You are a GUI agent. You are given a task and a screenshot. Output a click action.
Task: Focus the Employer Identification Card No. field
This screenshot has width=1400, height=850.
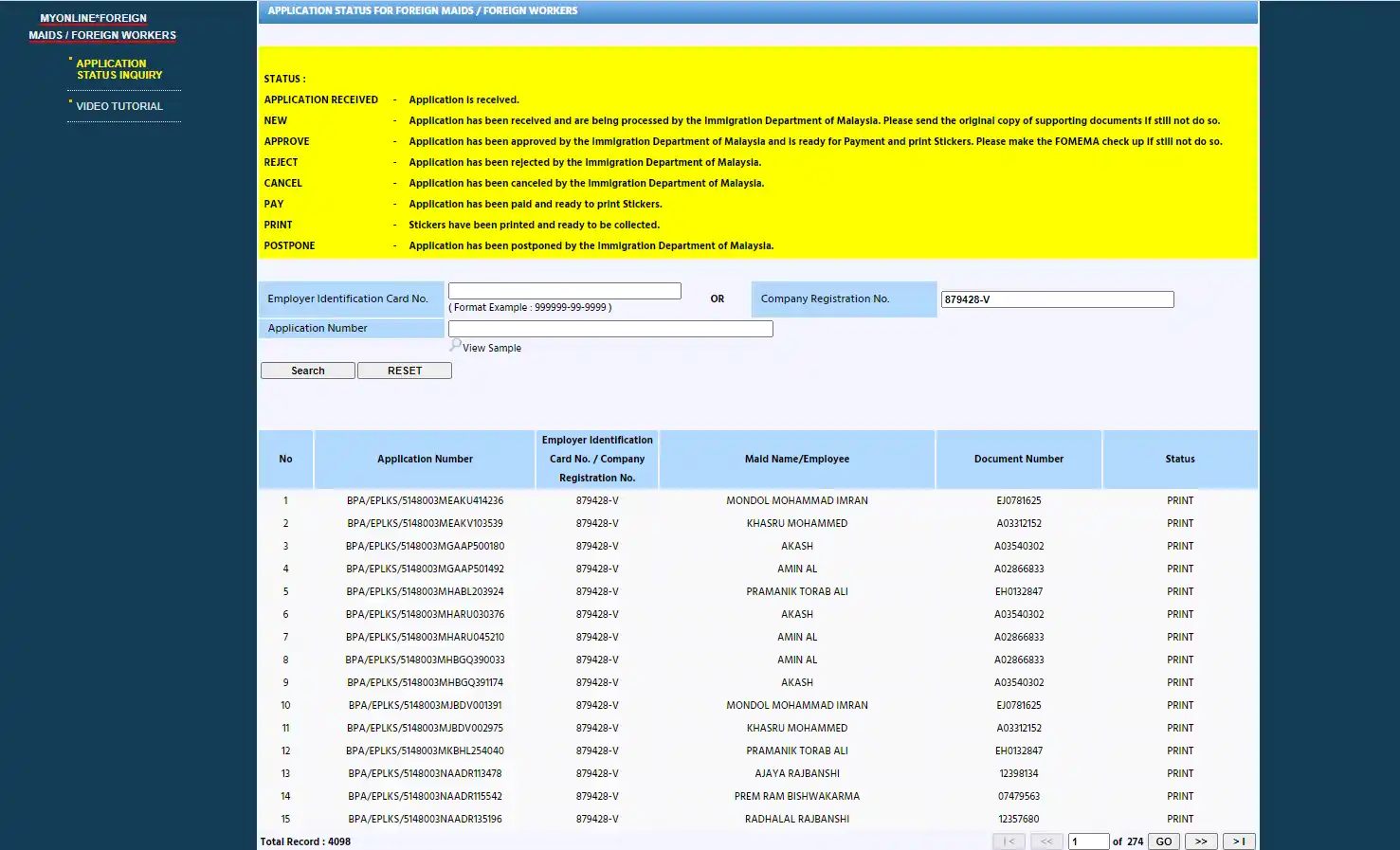pos(564,291)
